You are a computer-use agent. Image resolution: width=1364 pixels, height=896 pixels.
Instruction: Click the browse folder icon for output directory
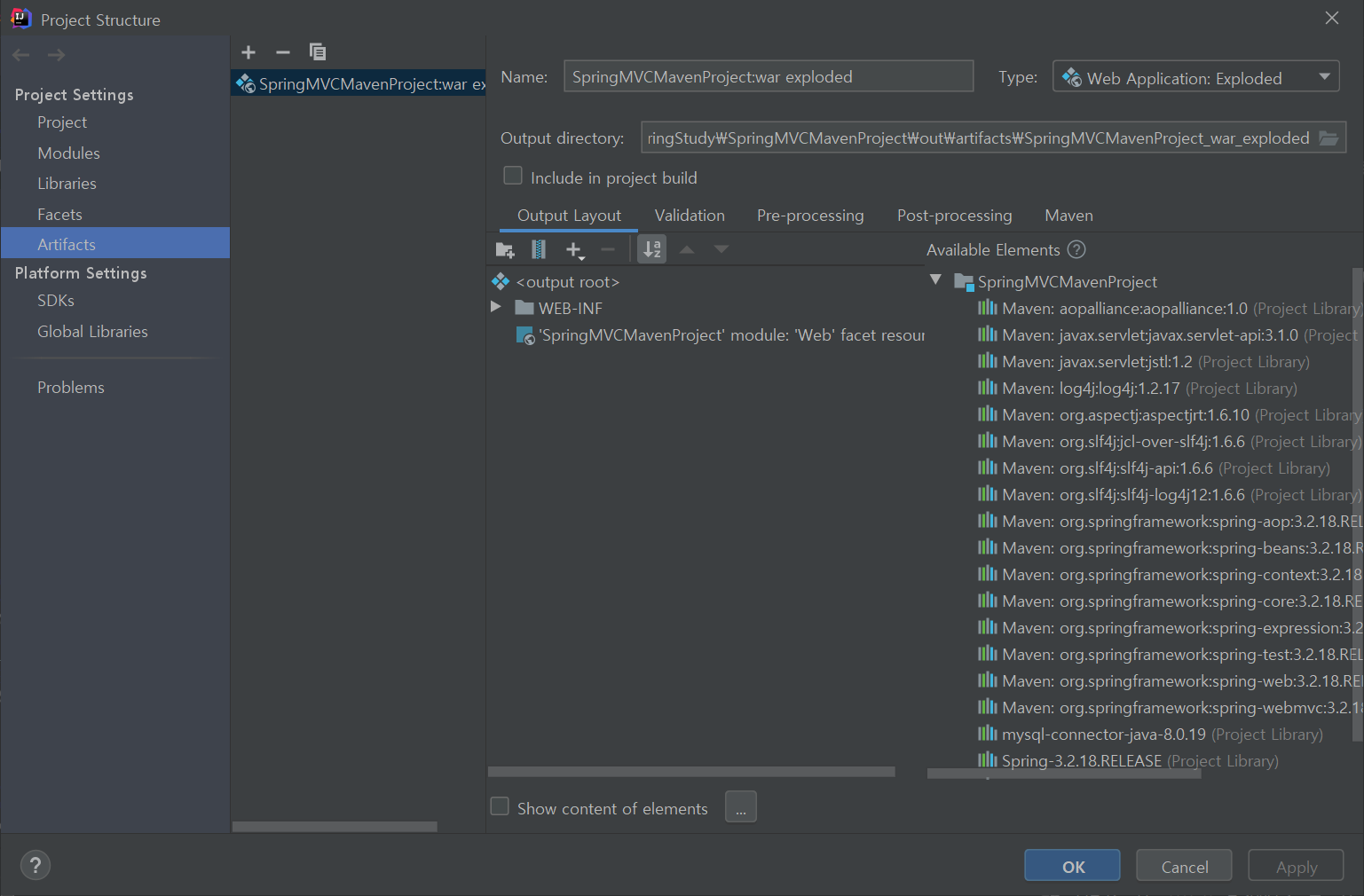coord(1329,138)
